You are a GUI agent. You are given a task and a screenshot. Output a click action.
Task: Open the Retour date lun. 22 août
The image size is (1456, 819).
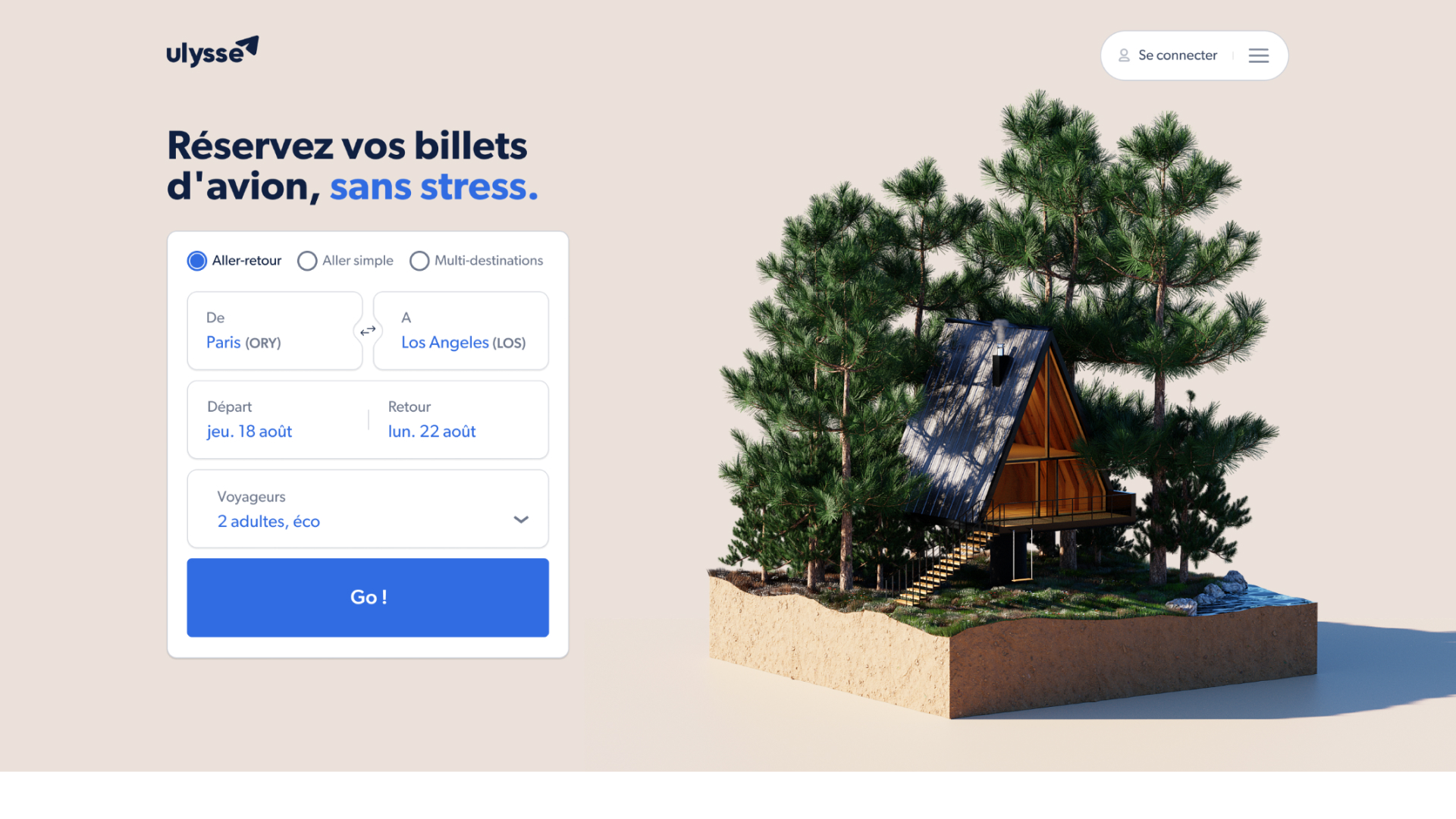(x=432, y=431)
